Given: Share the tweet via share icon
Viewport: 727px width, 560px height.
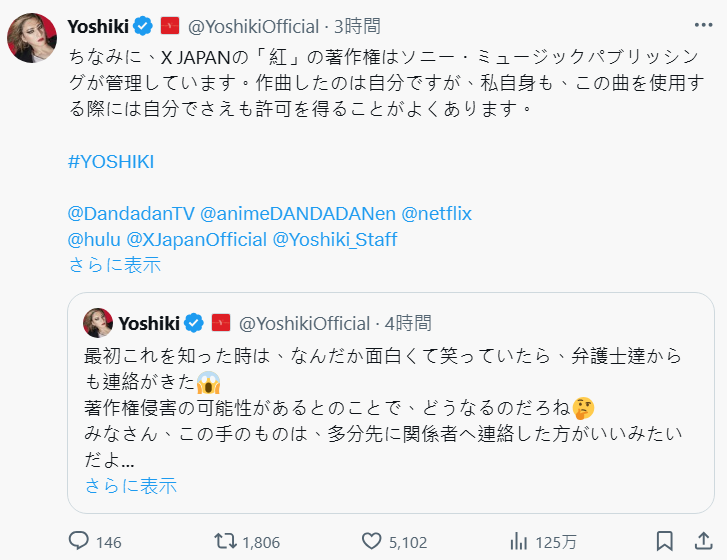Looking at the screenshot, I should (702, 541).
